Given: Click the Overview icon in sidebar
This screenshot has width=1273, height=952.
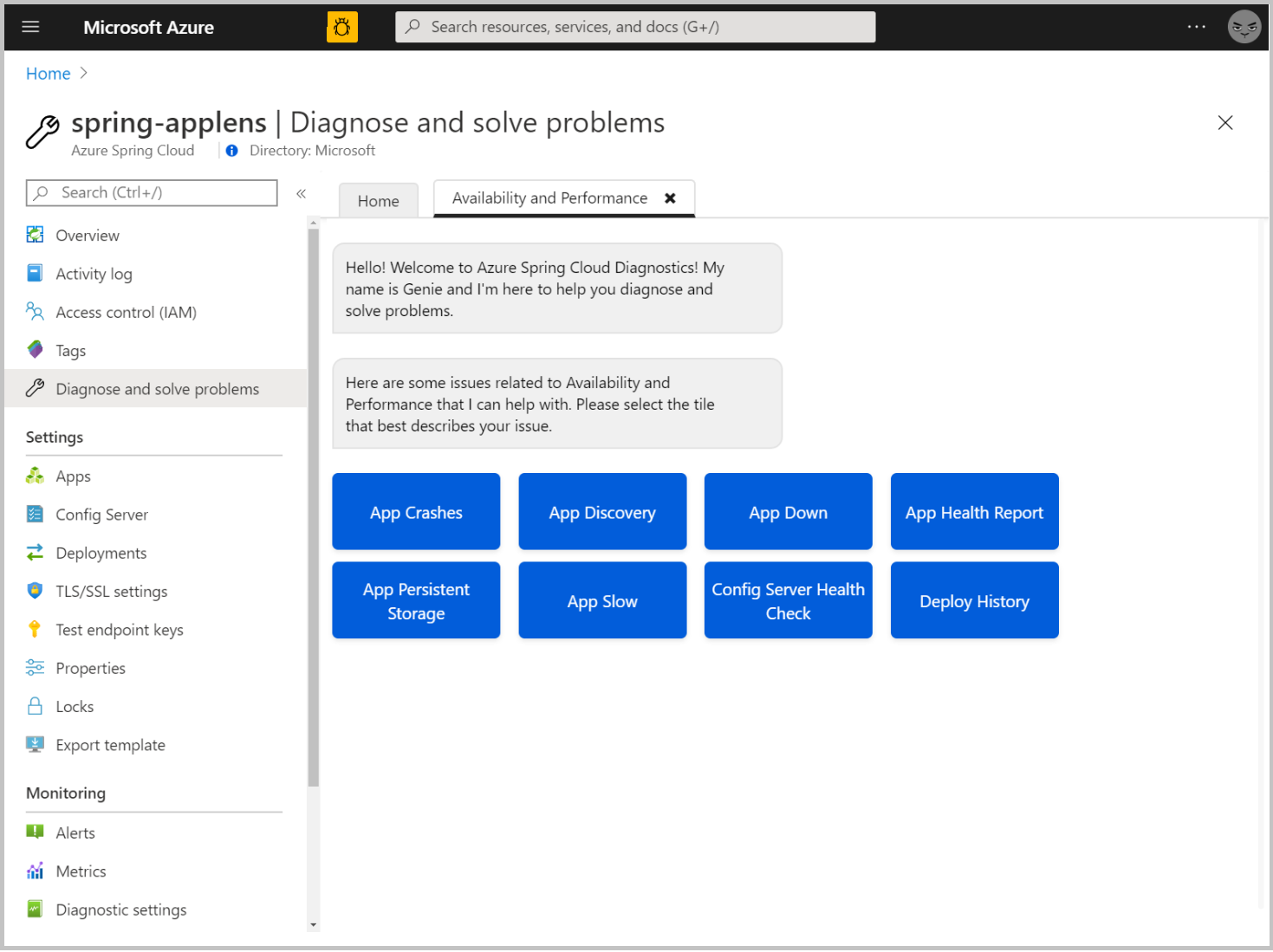Looking at the screenshot, I should (x=35, y=235).
